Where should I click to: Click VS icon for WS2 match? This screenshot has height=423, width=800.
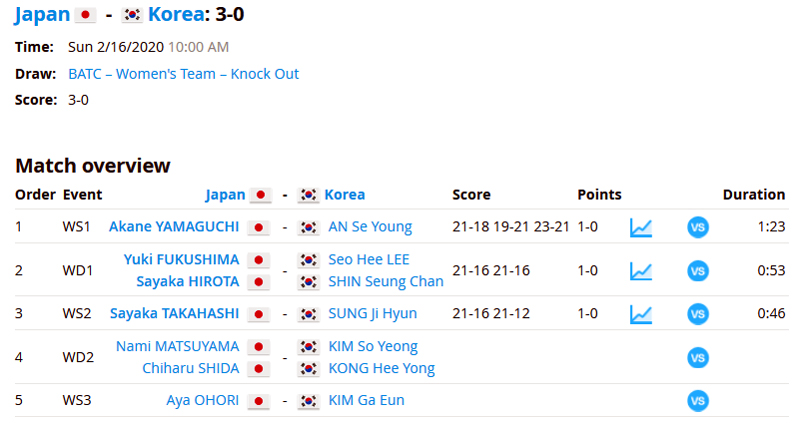point(697,314)
